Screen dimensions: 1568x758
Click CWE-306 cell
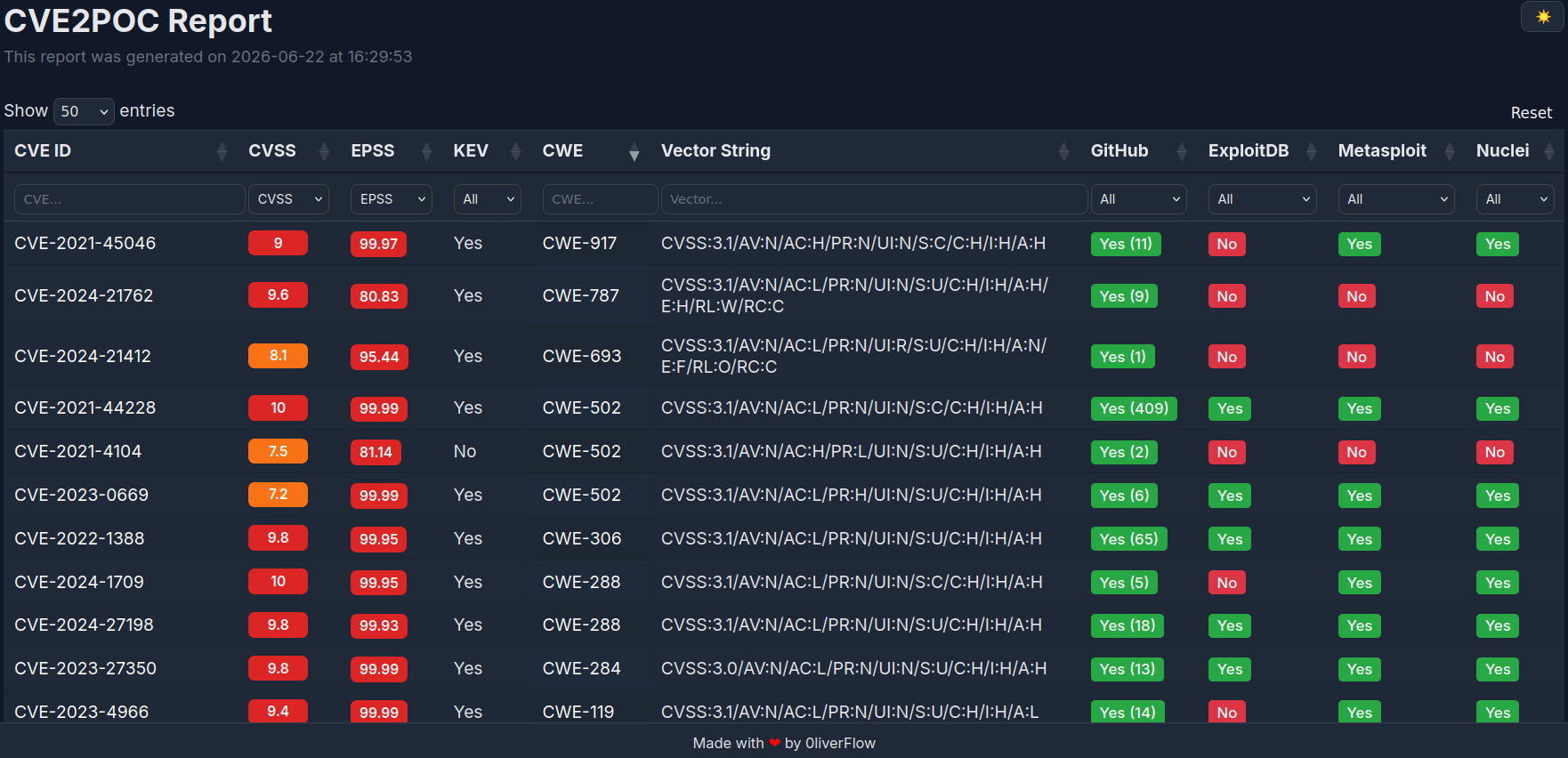tap(582, 538)
